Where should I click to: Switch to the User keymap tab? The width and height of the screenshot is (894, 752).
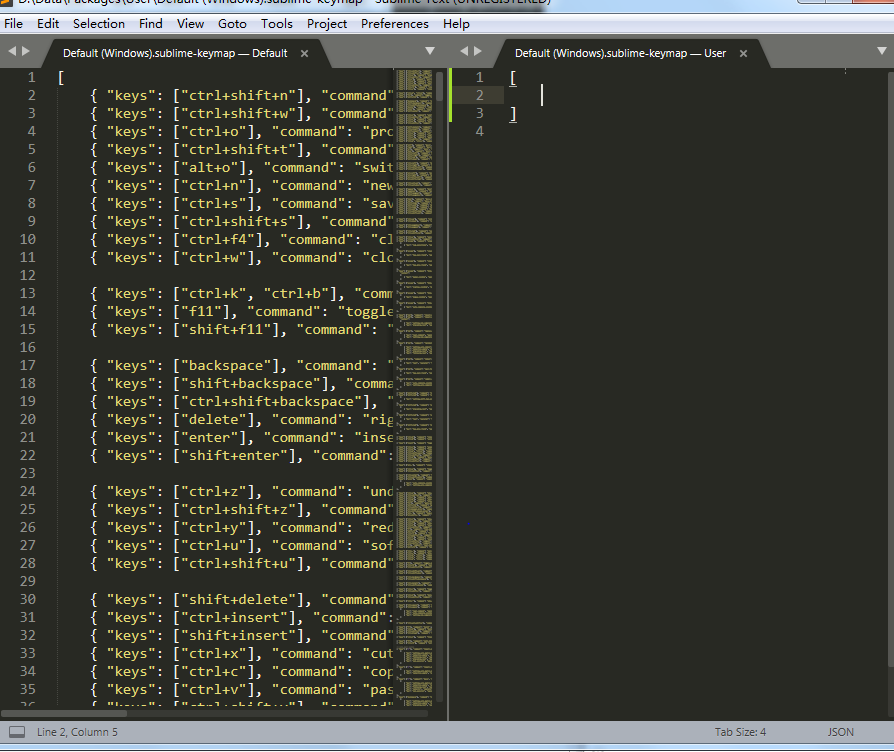pyautogui.click(x=620, y=53)
